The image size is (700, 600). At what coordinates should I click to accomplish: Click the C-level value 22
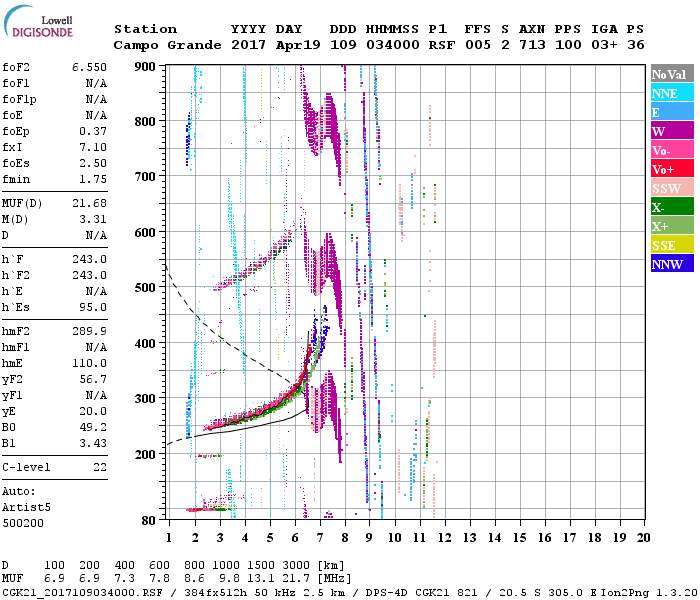[x=100, y=467]
